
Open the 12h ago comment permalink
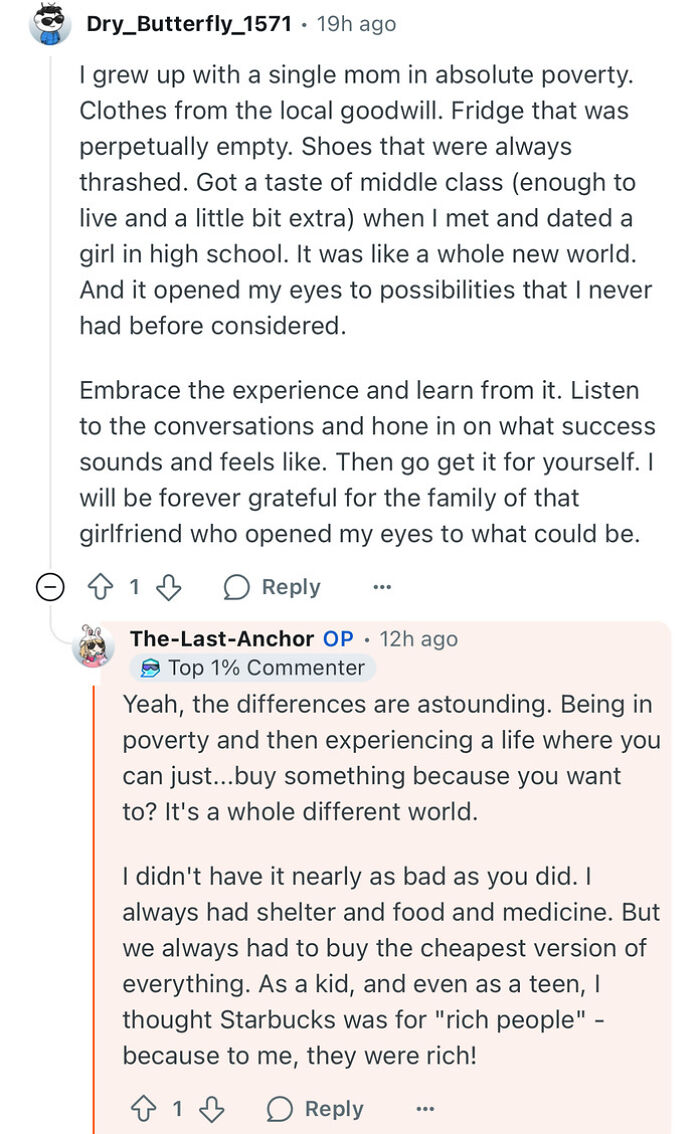point(417,639)
